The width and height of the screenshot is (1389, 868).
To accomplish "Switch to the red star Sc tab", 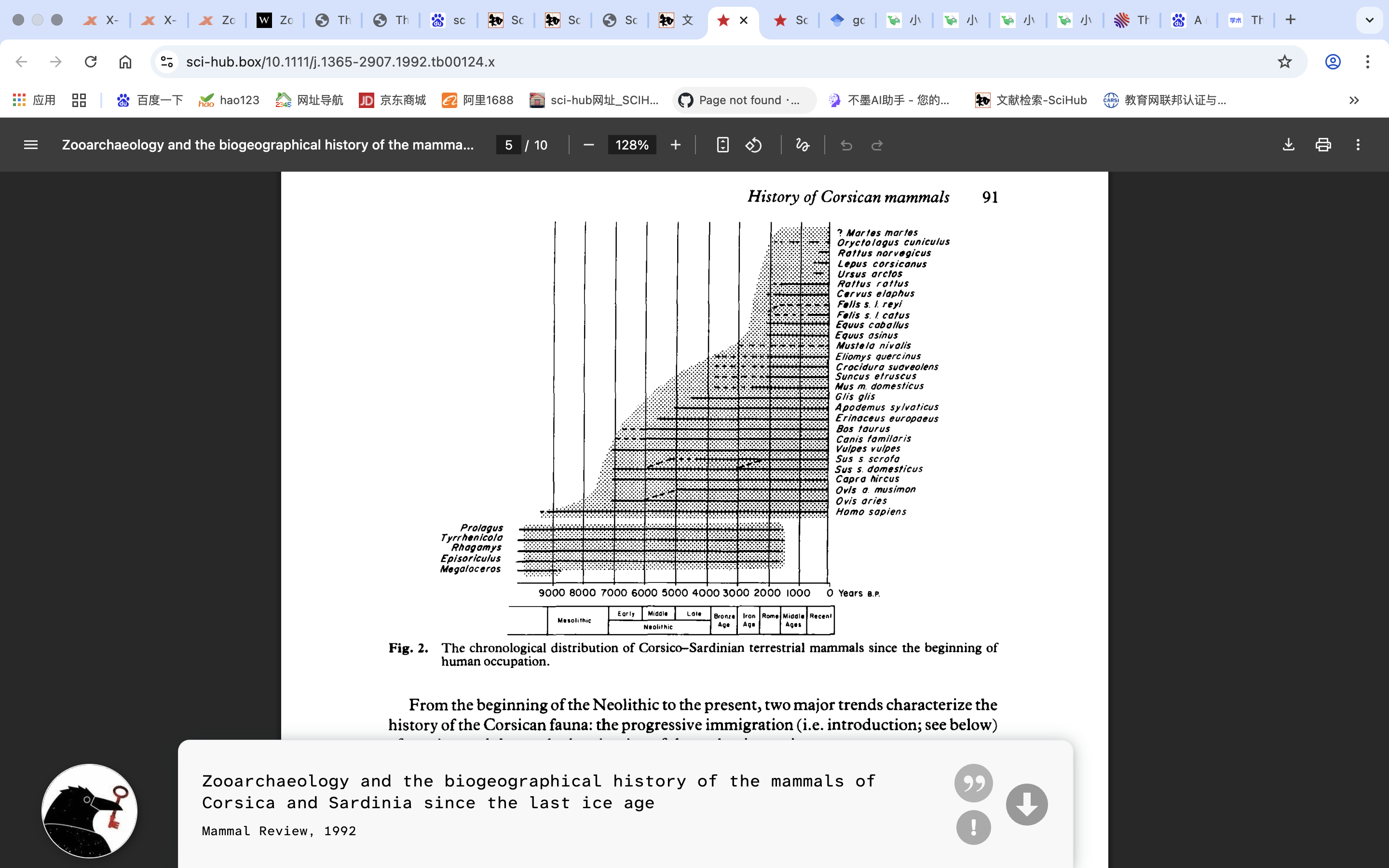I will (791, 20).
